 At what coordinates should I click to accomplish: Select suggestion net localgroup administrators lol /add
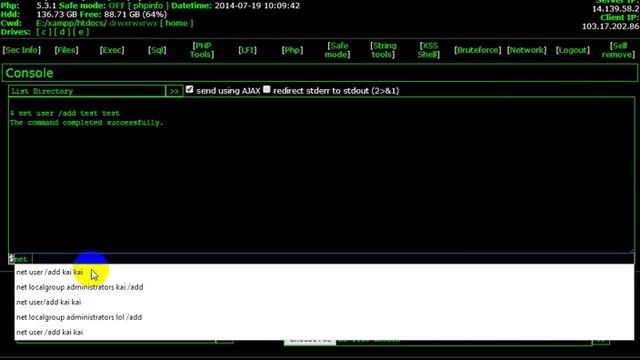[x=79, y=318]
